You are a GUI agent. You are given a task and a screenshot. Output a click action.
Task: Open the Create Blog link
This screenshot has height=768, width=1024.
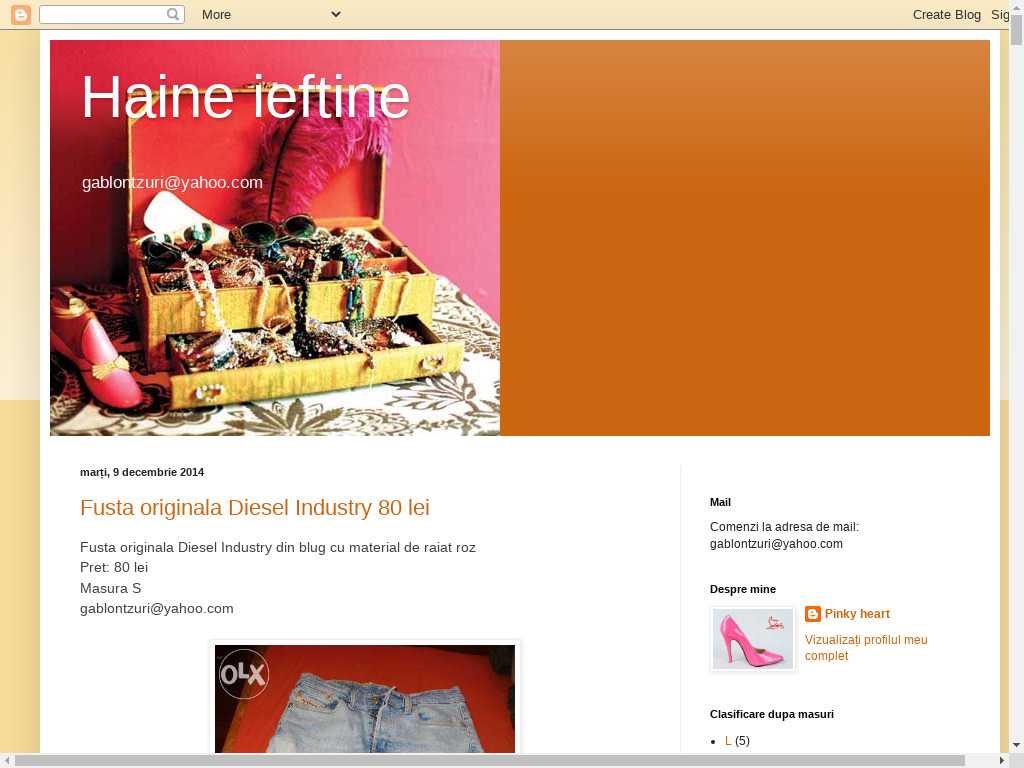click(x=946, y=14)
